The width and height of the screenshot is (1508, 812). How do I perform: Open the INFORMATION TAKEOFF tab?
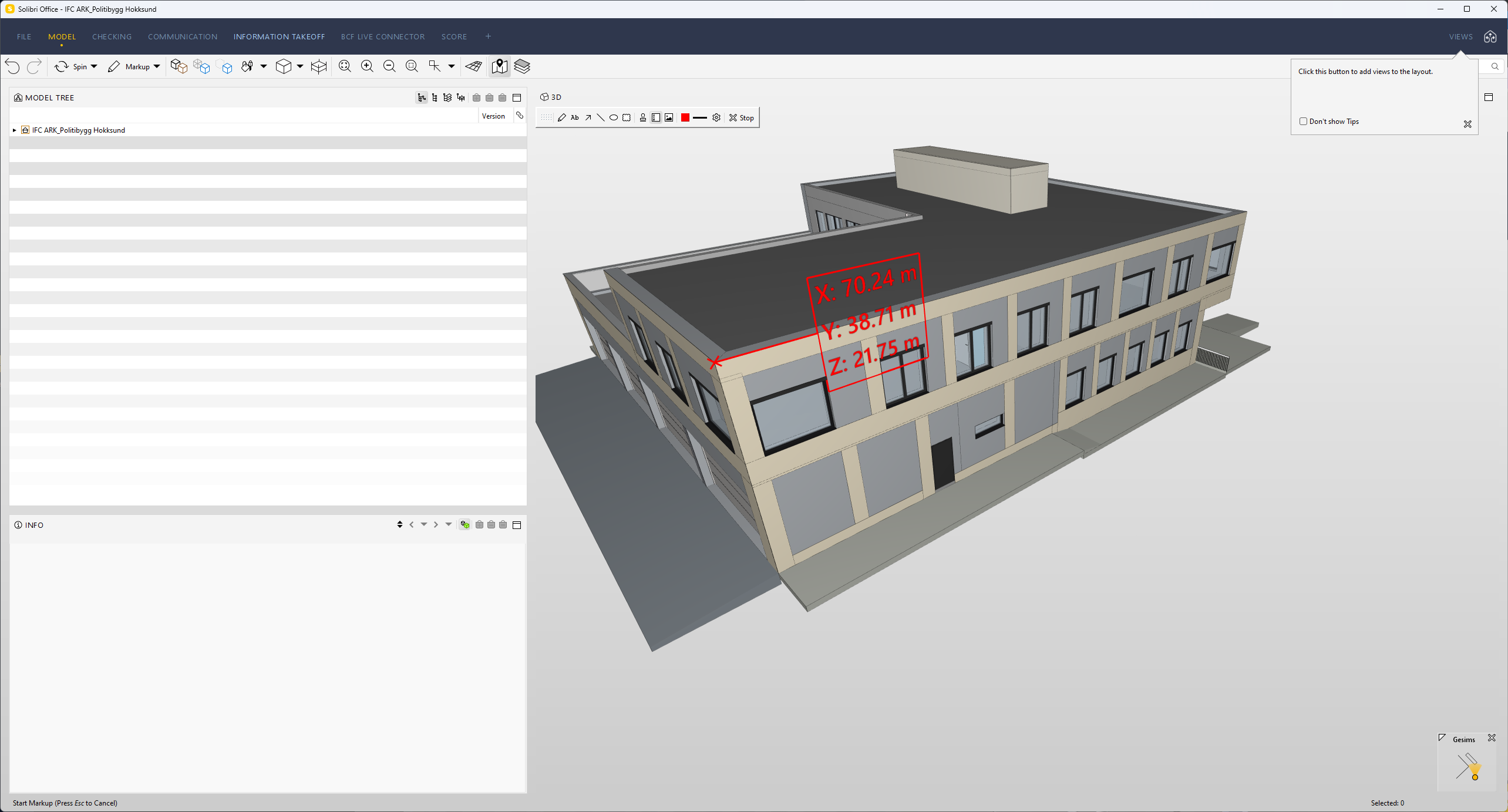click(279, 36)
